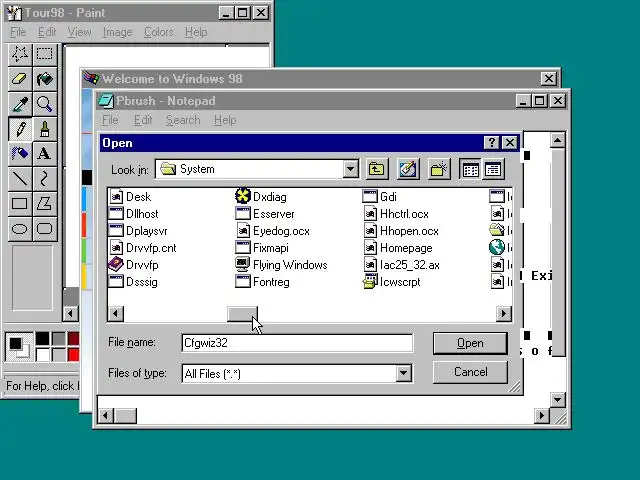
Task: Select the Pick Color eyedropper tool
Action: coord(20,104)
